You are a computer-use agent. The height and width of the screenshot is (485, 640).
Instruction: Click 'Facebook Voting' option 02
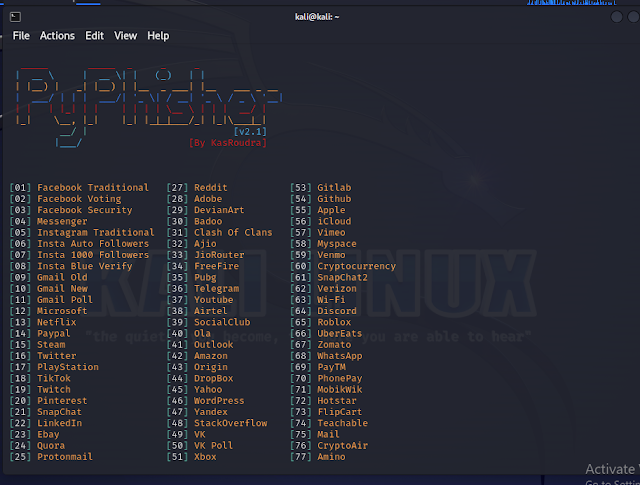79,199
